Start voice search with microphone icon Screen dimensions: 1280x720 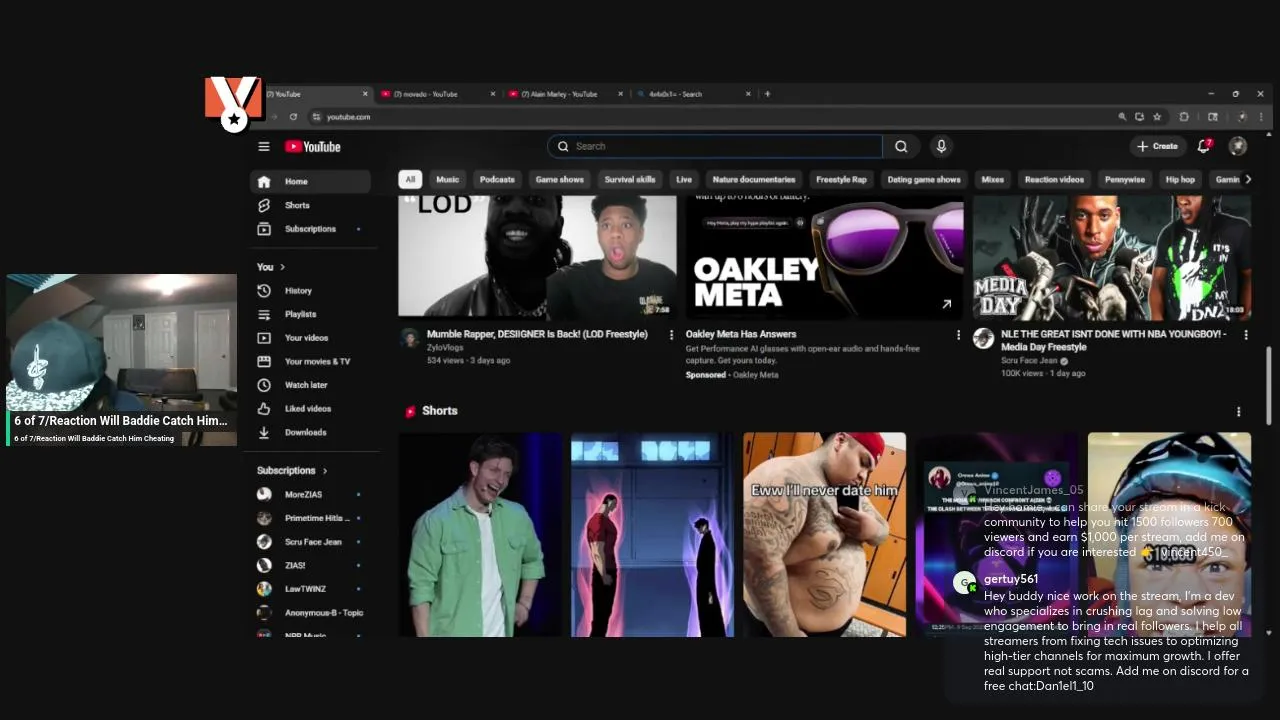coord(941,146)
